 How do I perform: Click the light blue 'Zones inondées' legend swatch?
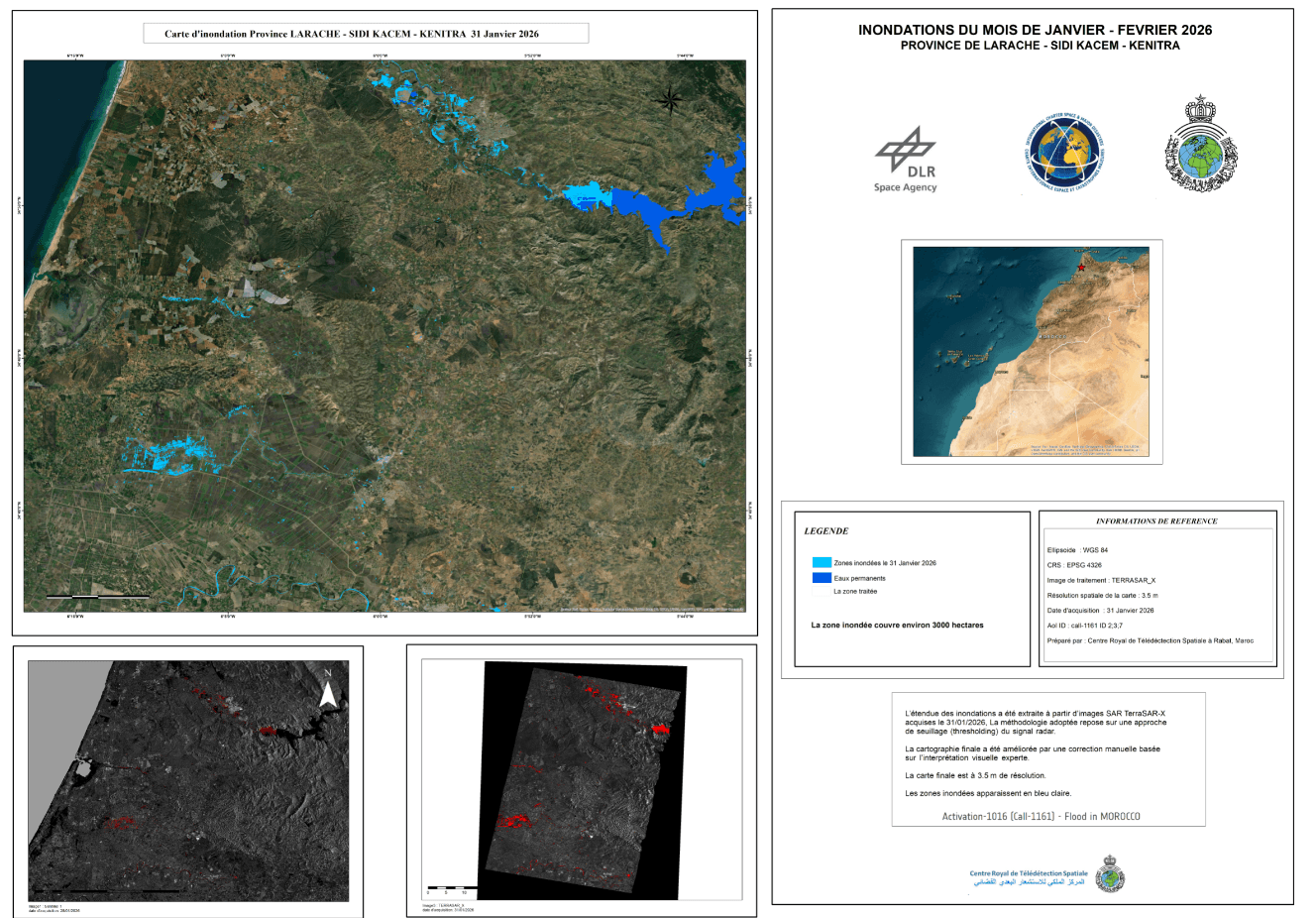coord(822,562)
